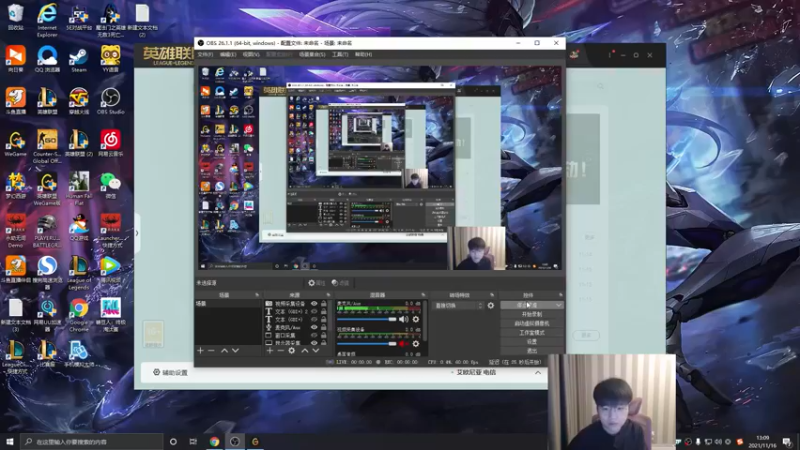This screenshot has height=450, width=800.
Task: Open the Counter-Strike Global Offensive shortcut
Action: [47, 146]
